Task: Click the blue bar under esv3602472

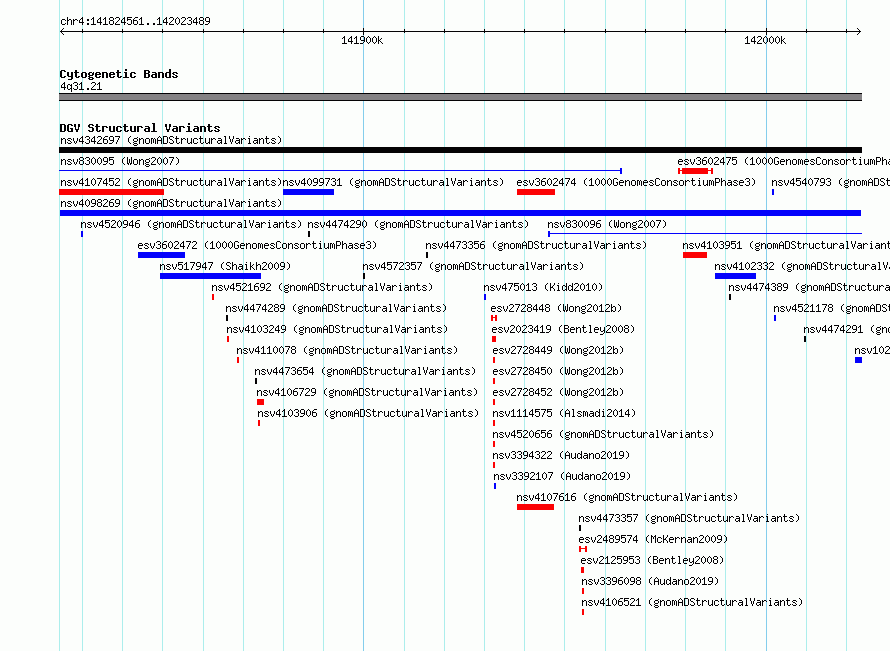Action: pyautogui.click(x=161, y=255)
